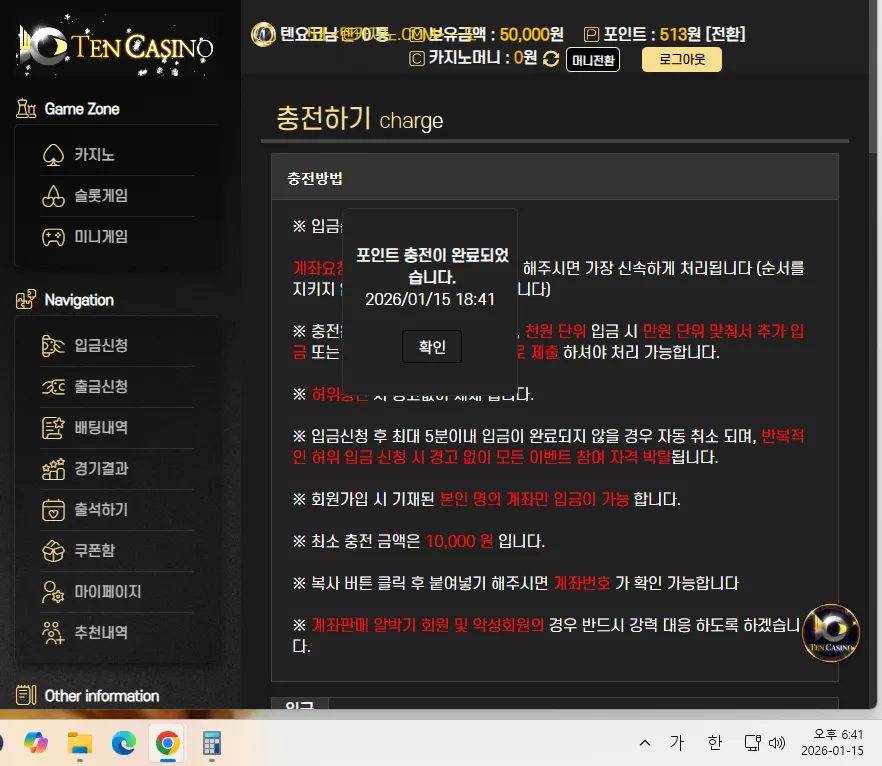Click the Navigation heading icon

[26, 299]
